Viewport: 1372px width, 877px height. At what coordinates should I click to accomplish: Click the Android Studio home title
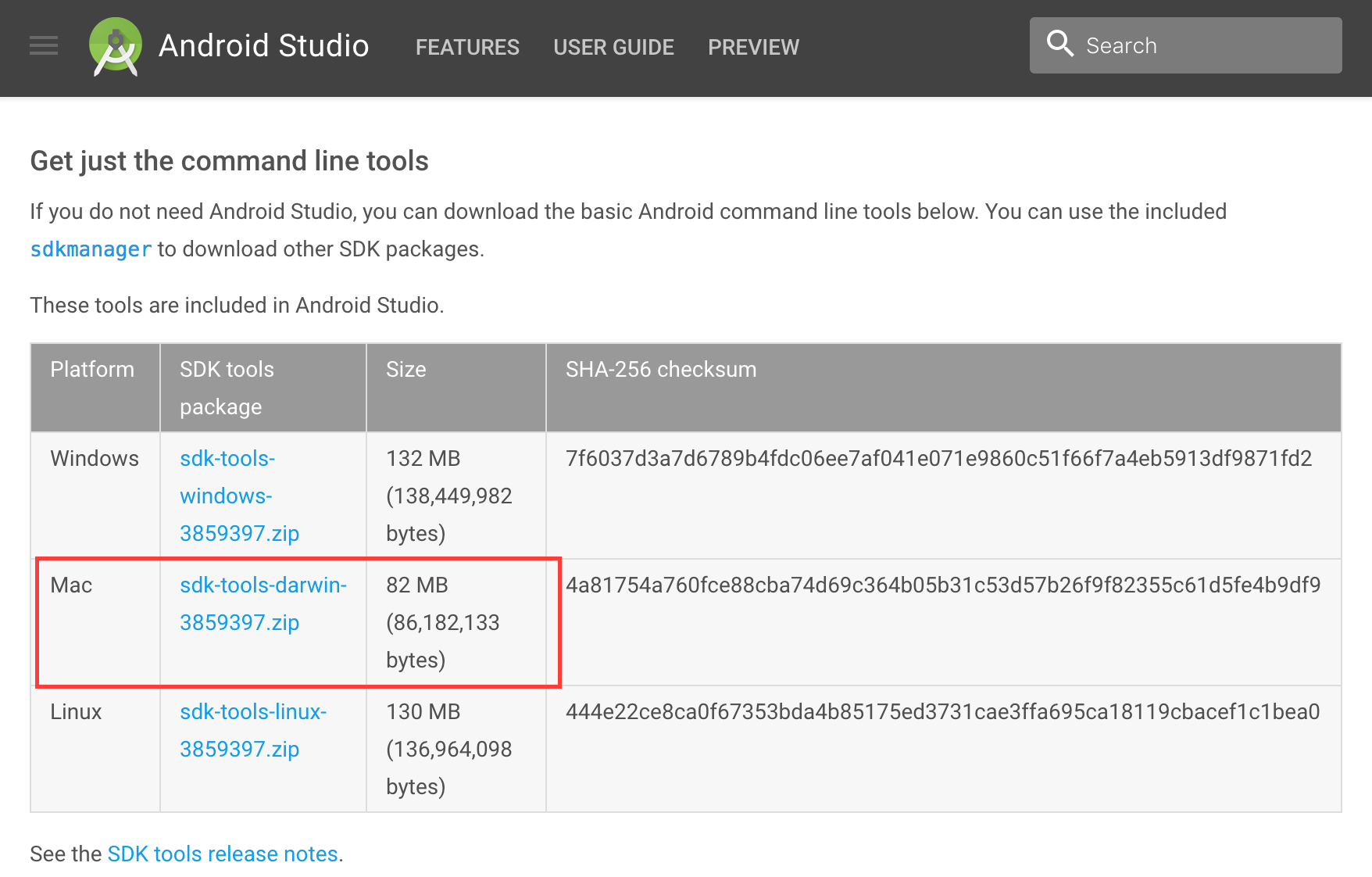pos(263,45)
